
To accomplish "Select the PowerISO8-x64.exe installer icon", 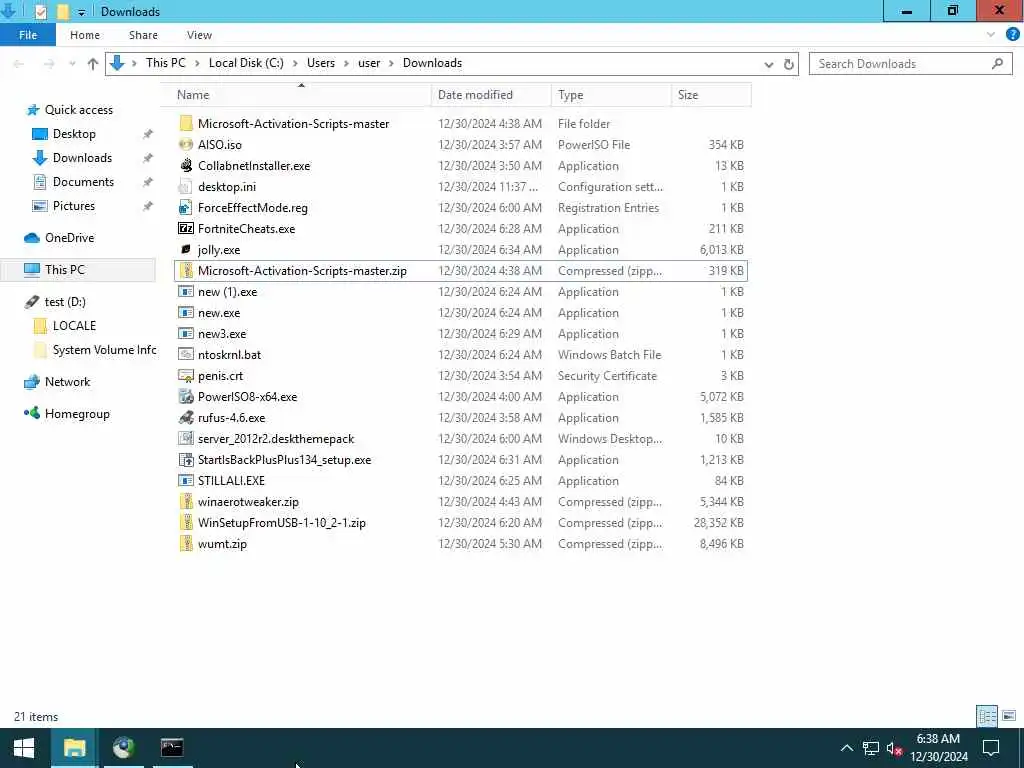I will point(186,396).
